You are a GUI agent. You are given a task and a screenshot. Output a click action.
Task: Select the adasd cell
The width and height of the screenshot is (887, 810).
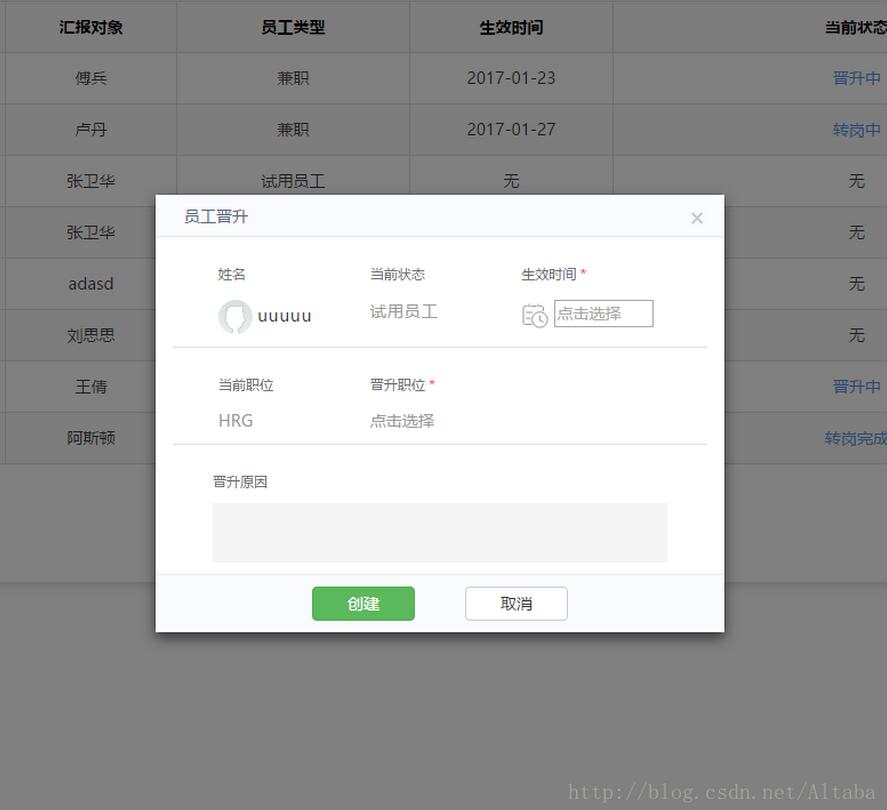tap(91, 283)
